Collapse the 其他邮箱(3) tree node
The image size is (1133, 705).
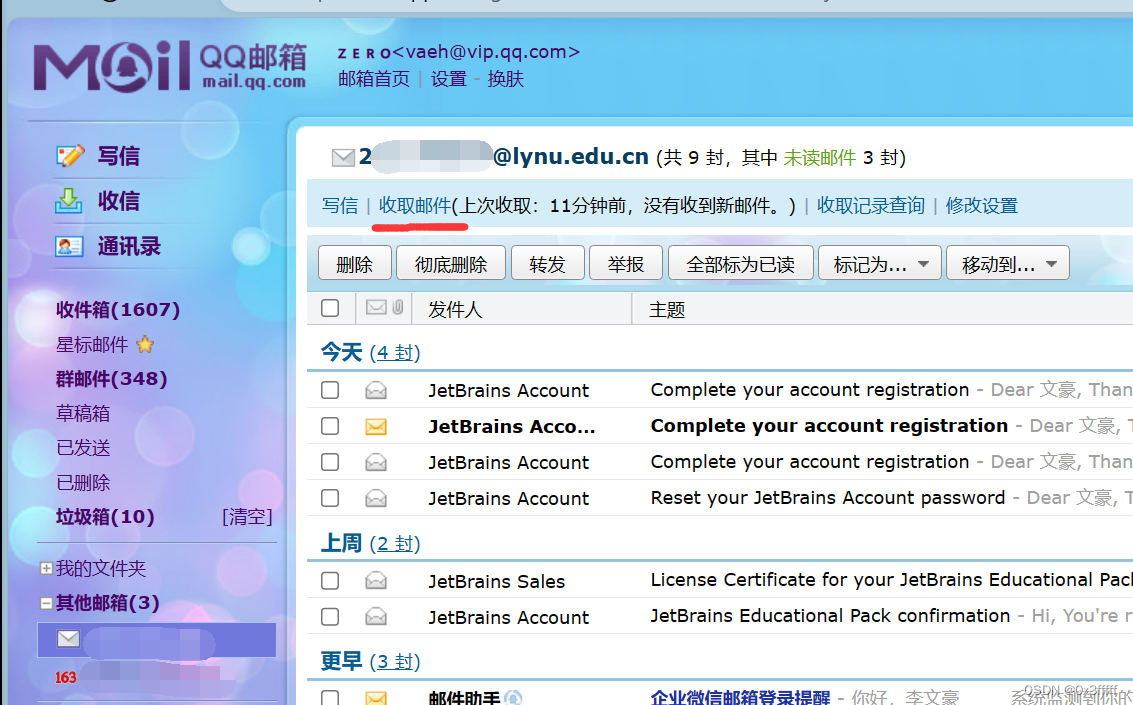click(x=46, y=603)
